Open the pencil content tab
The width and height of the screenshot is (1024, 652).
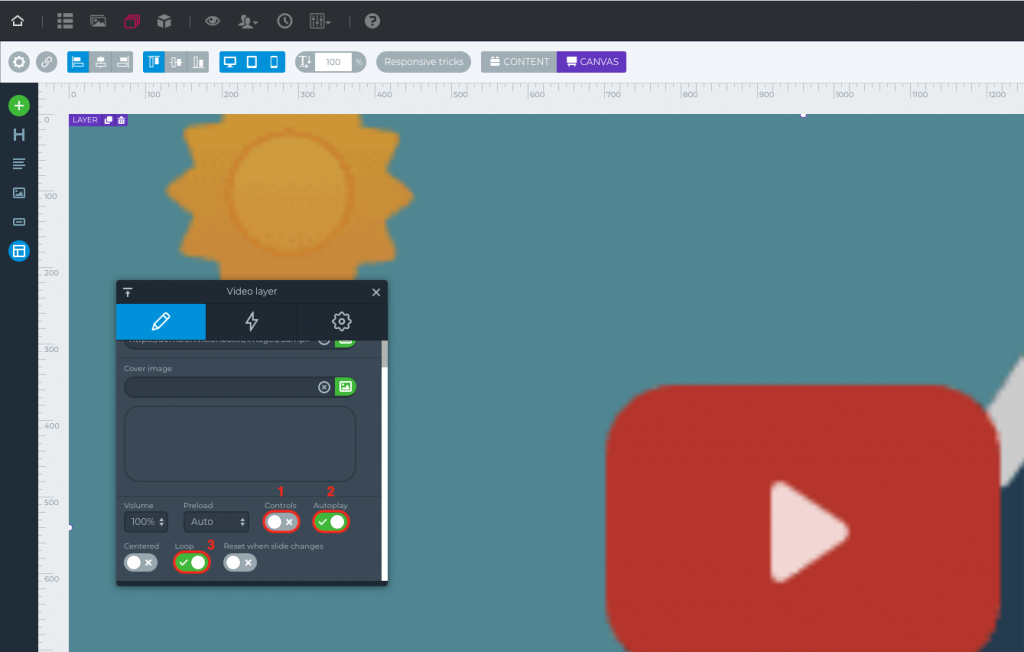pos(161,321)
